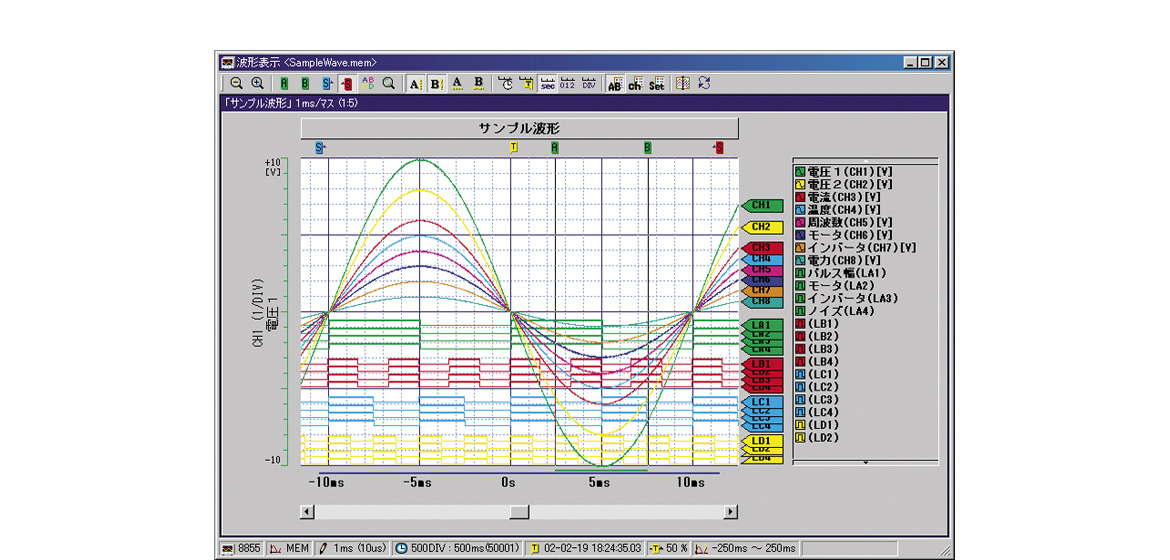Click the Set settings toolbar icon

656,84
